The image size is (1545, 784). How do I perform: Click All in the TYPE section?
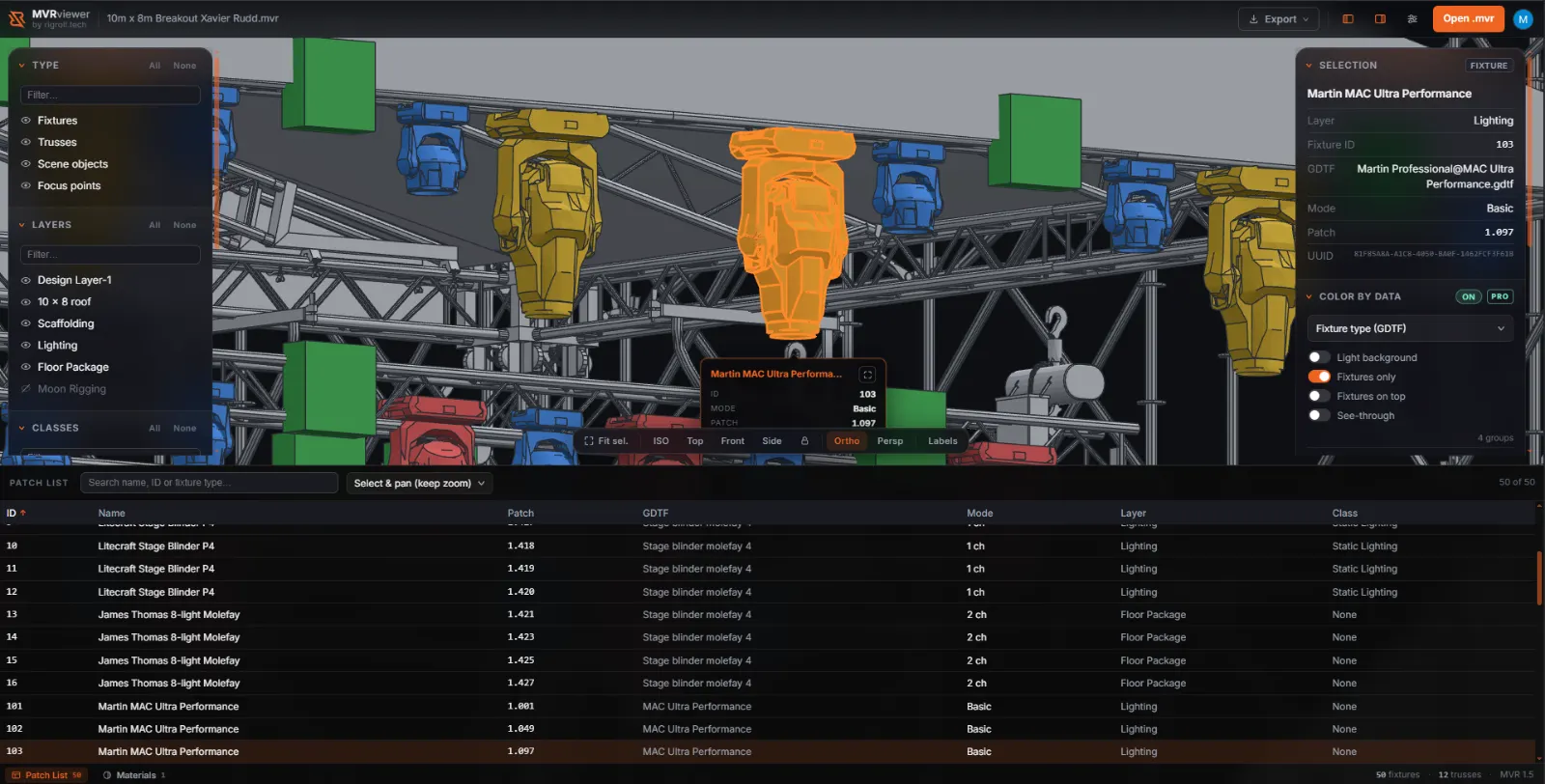[x=154, y=66]
